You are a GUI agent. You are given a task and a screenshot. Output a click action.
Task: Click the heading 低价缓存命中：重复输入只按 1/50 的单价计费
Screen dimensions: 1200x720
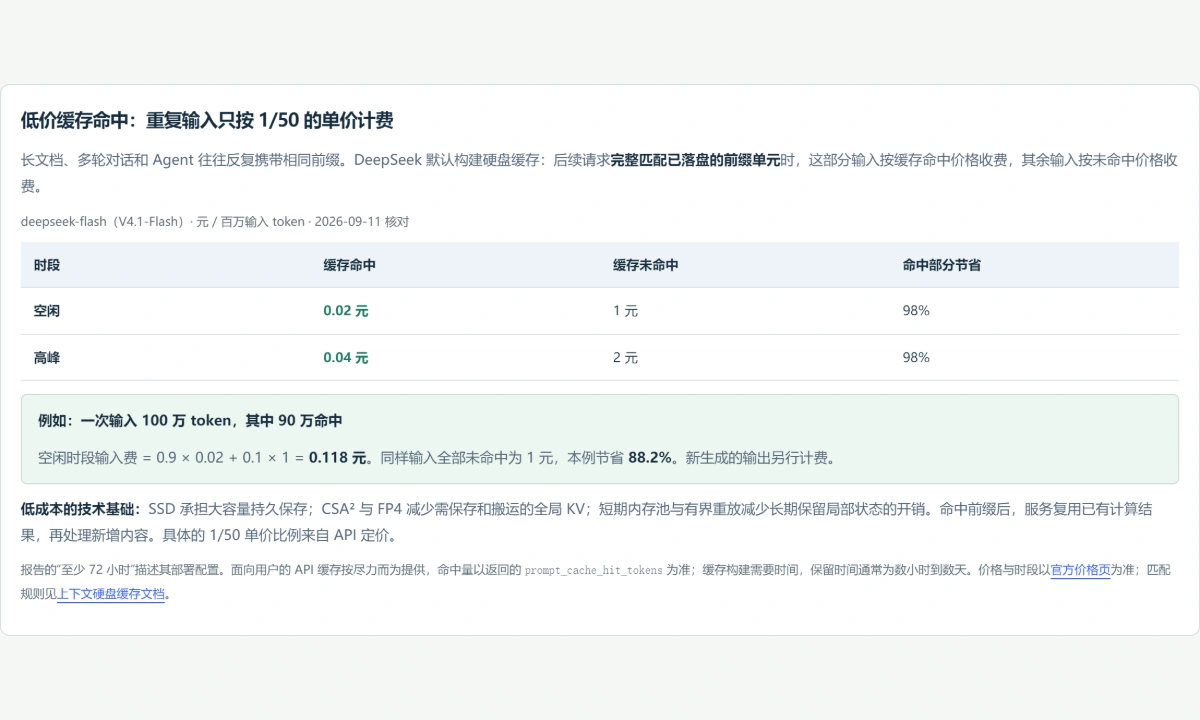coord(207,121)
